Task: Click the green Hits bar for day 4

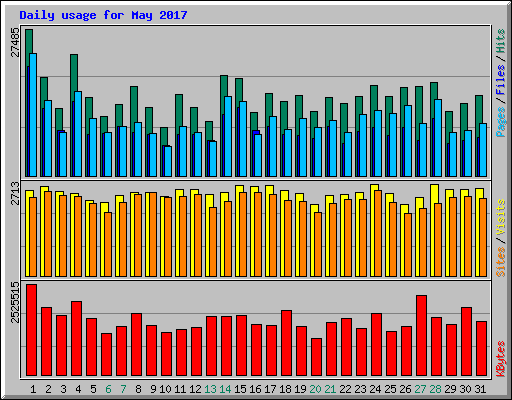Action: [x=74, y=72]
